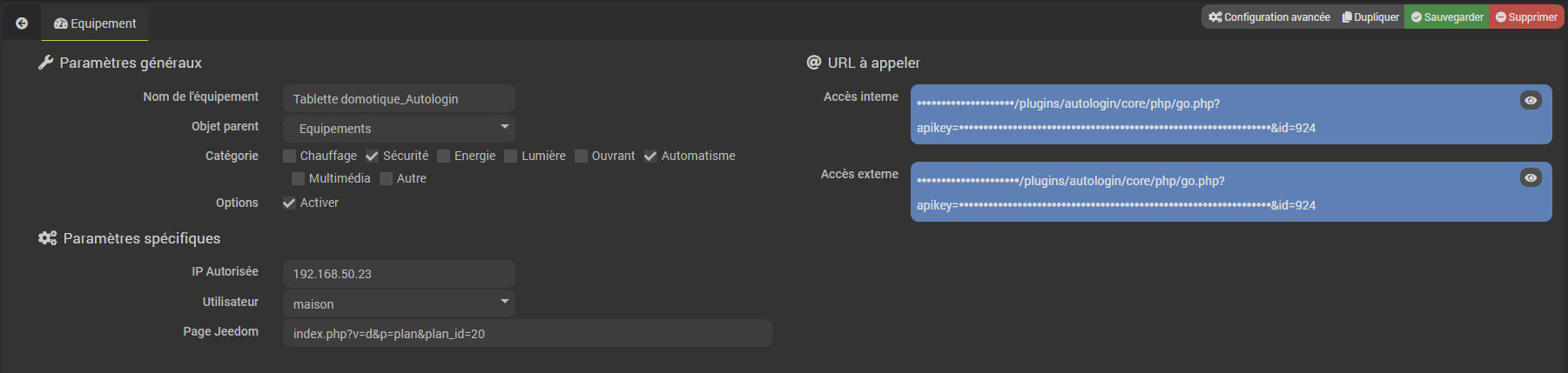Click the Dupliquer button

click(1370, 17)
